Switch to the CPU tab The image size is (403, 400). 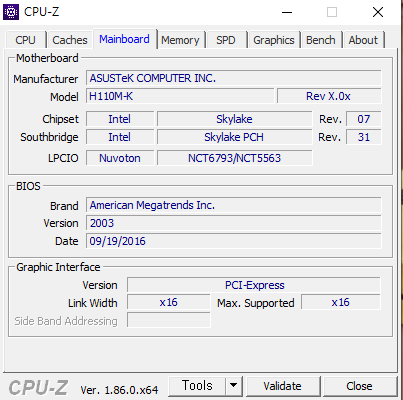coord(25,40)
